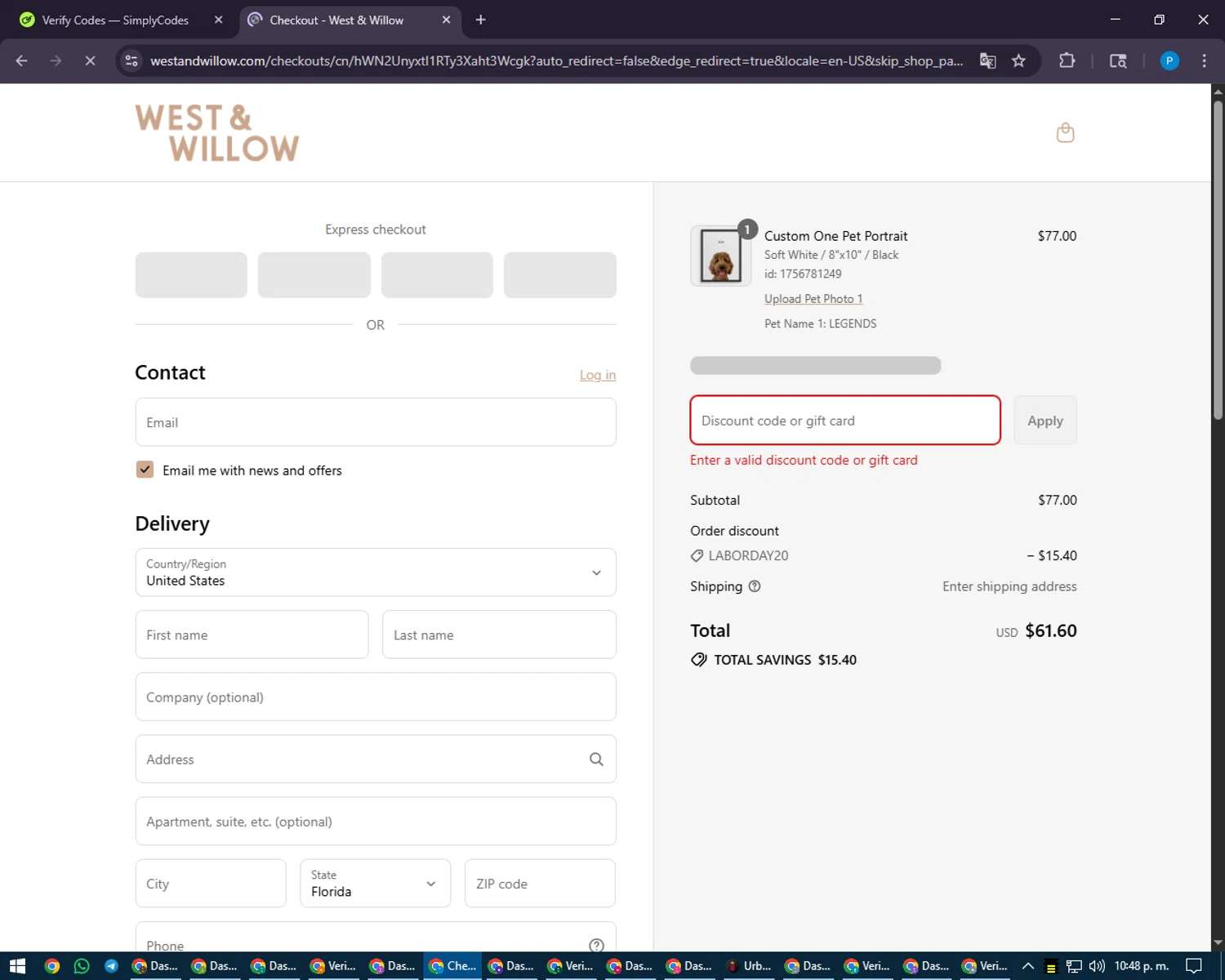The width and height of the screenshot is (1225, 980).
Task: Open the translate page icon
Action: coord(987,61)
